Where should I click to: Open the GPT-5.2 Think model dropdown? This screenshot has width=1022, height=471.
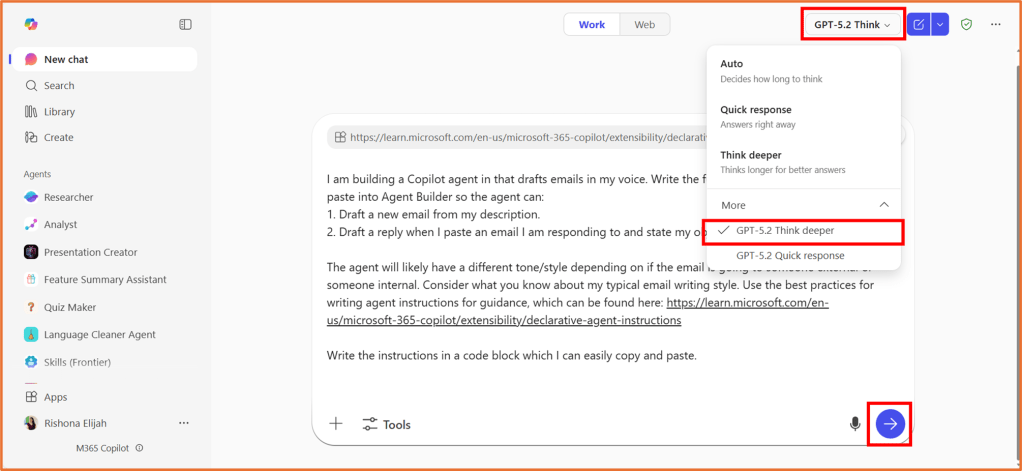pos(852,25)
